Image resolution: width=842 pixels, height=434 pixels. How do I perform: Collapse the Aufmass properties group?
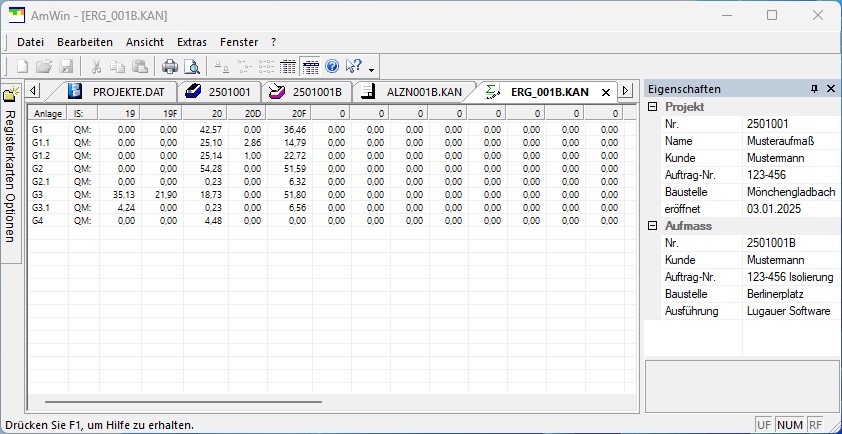652,226
